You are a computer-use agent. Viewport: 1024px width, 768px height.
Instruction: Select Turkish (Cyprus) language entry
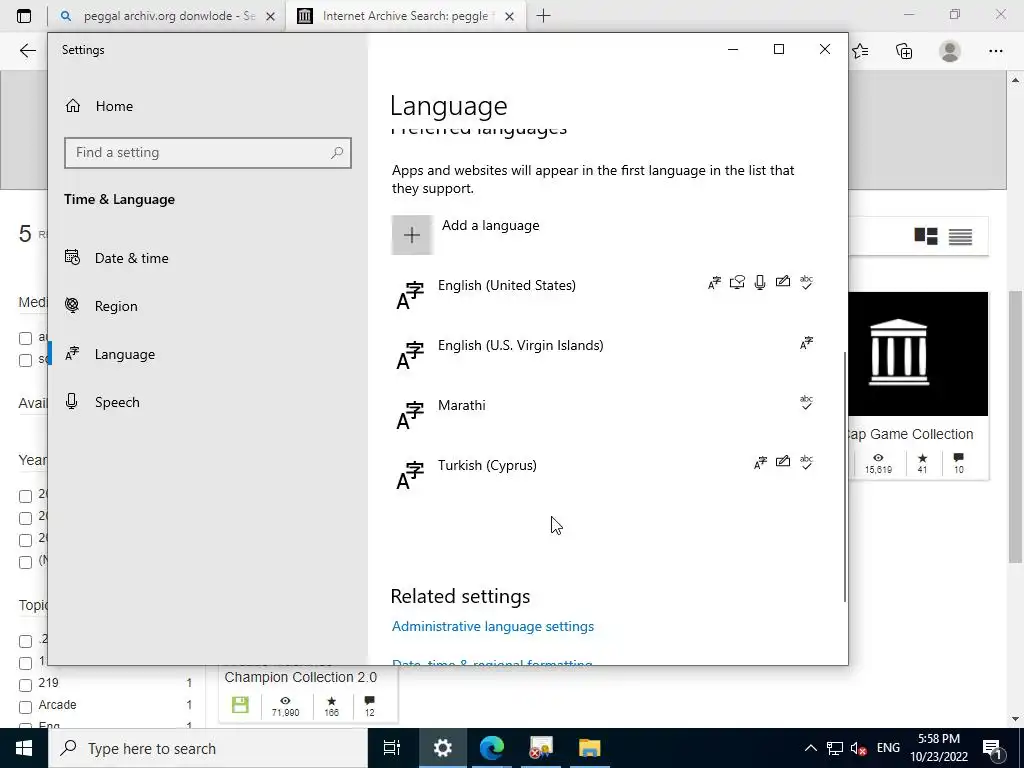604,474
